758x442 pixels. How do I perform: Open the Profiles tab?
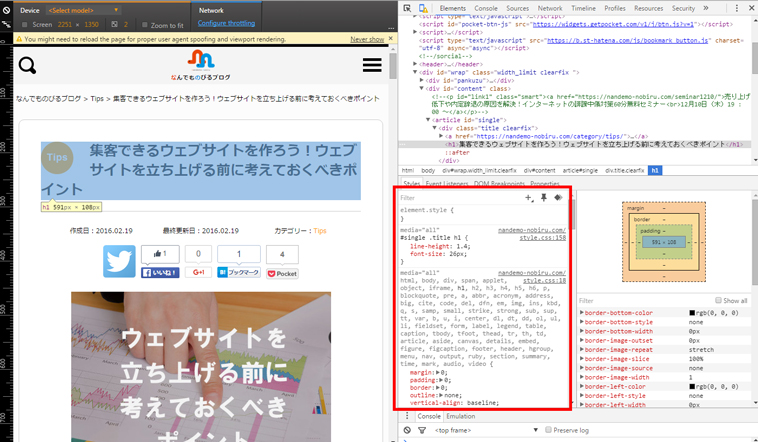615,8
